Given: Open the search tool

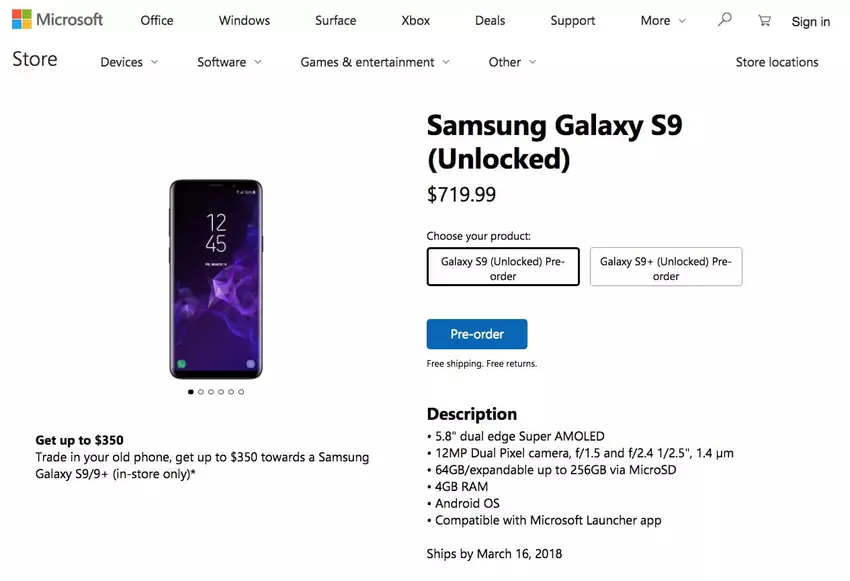Looking at the screenshot, I should (724, 19).
